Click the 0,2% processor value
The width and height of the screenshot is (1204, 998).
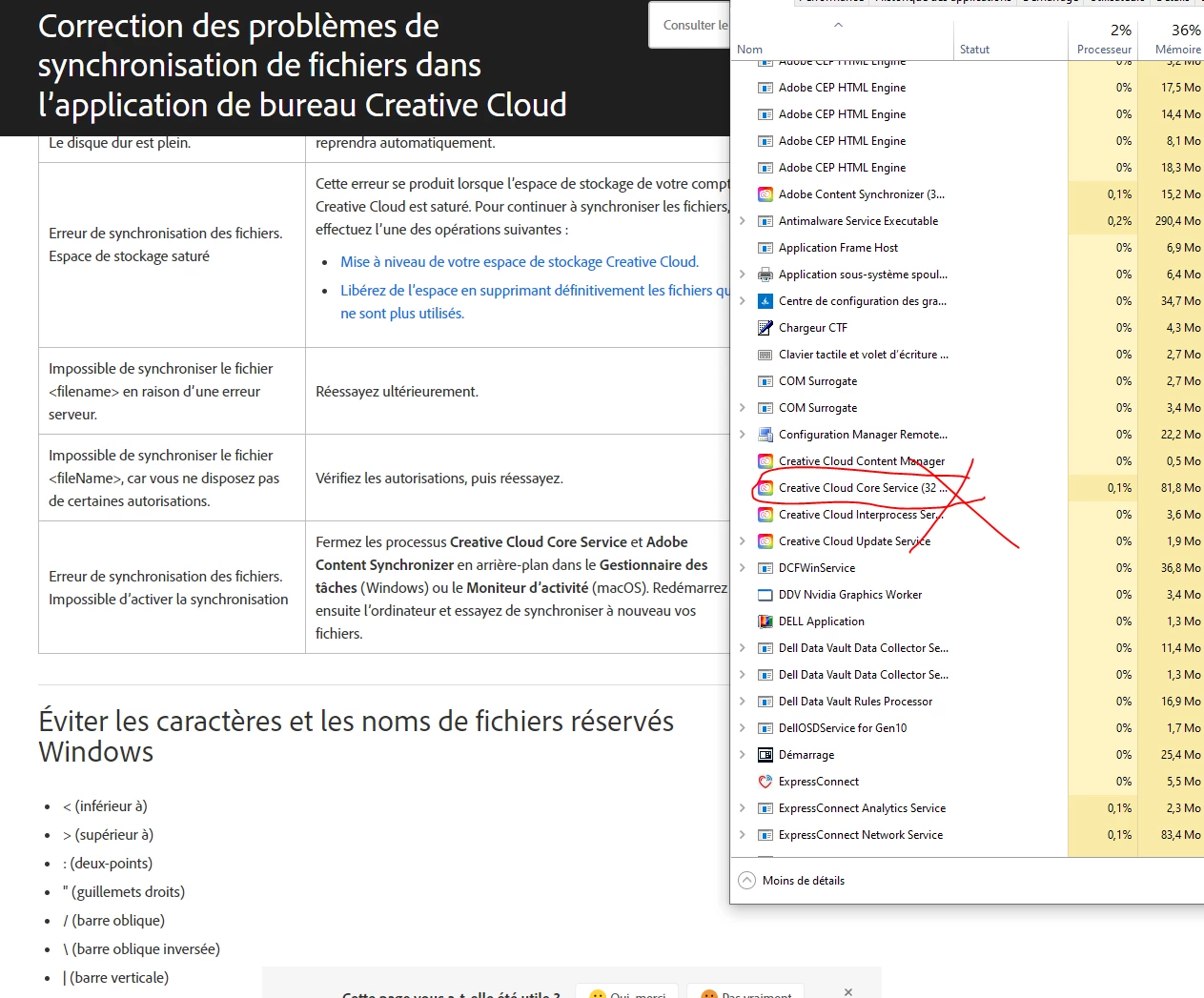tap(1119, 221)
